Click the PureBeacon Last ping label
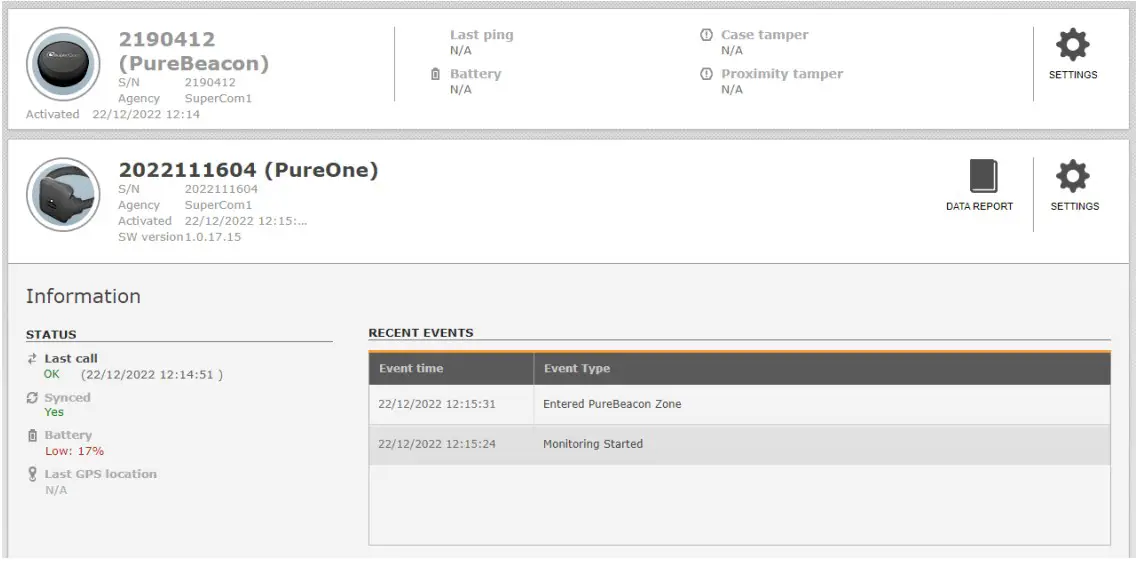This screenshot has width=1138, height=562. 481,35
